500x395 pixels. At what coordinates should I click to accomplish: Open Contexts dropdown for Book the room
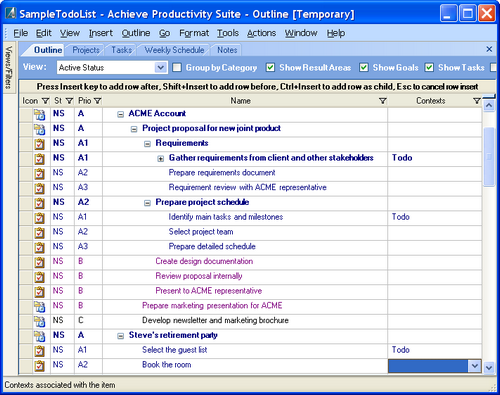tap(474, 366)
